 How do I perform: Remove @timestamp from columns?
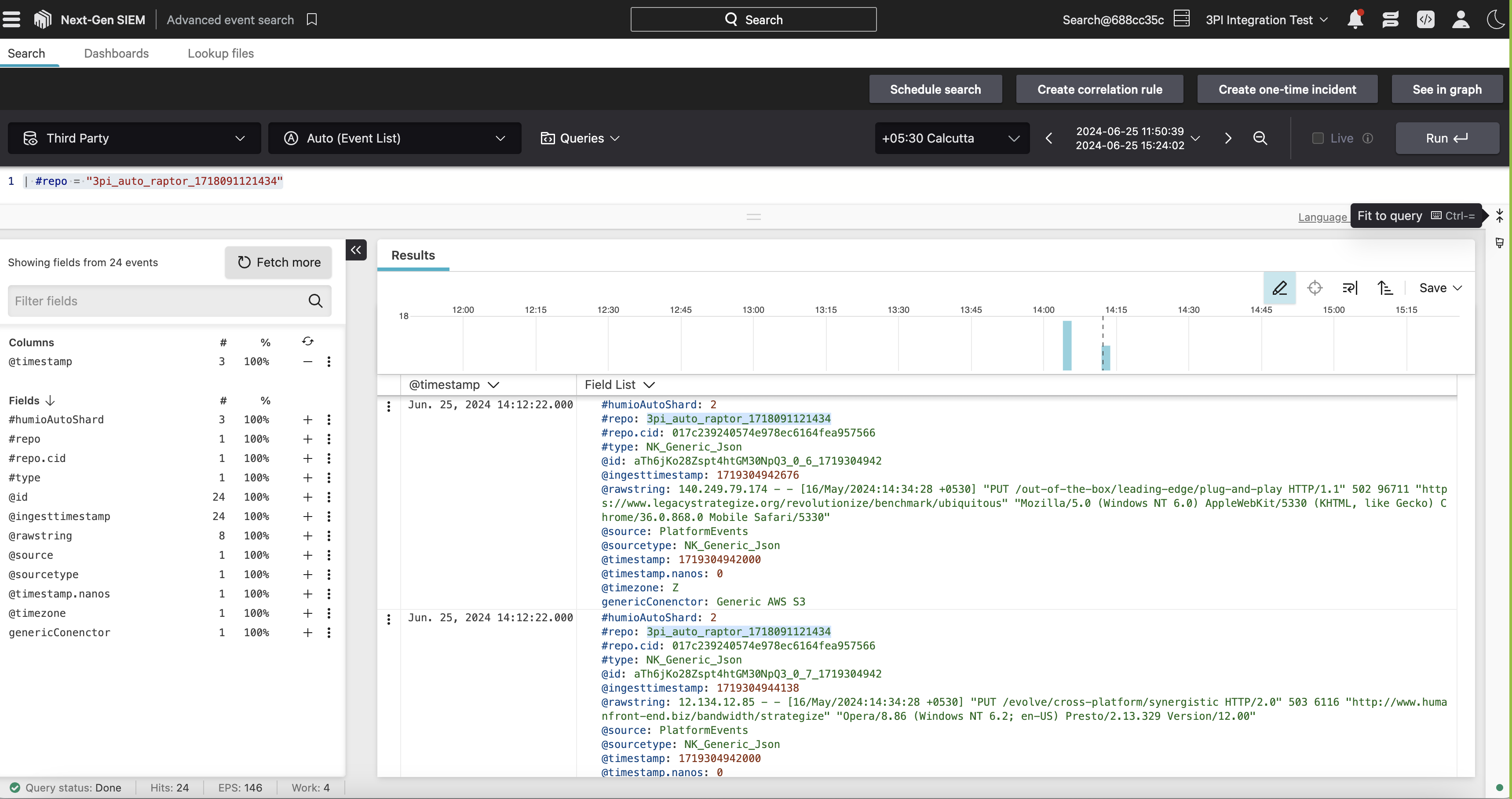[x=307, y=362]
